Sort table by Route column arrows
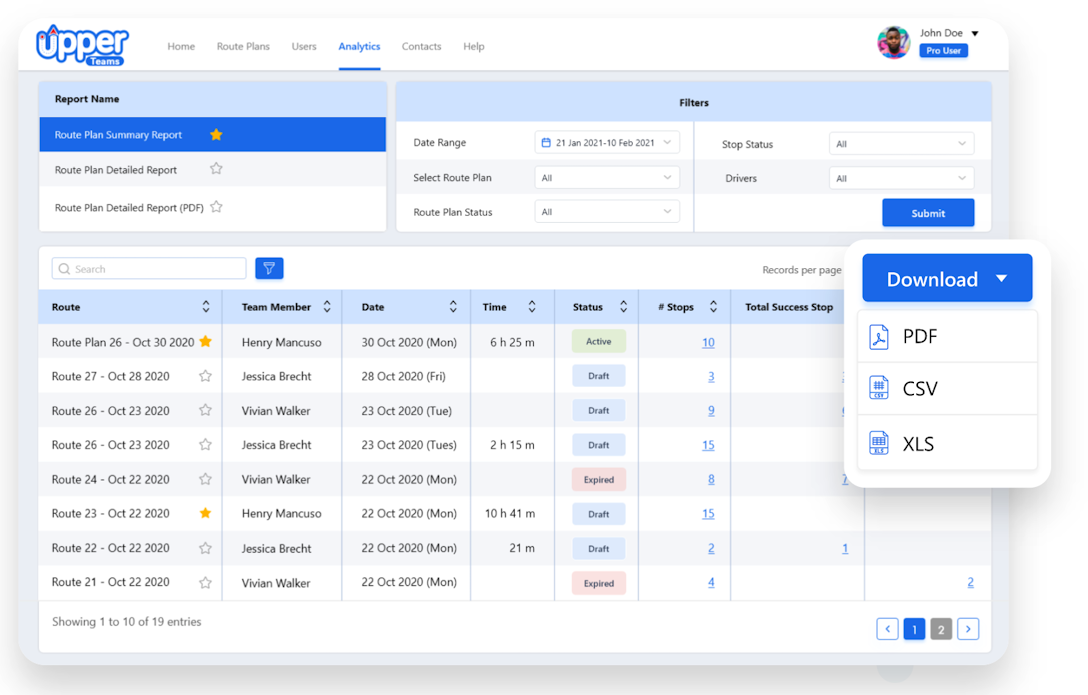The width and height of the screenshot is (1088, 695). (x=206, y=307)
